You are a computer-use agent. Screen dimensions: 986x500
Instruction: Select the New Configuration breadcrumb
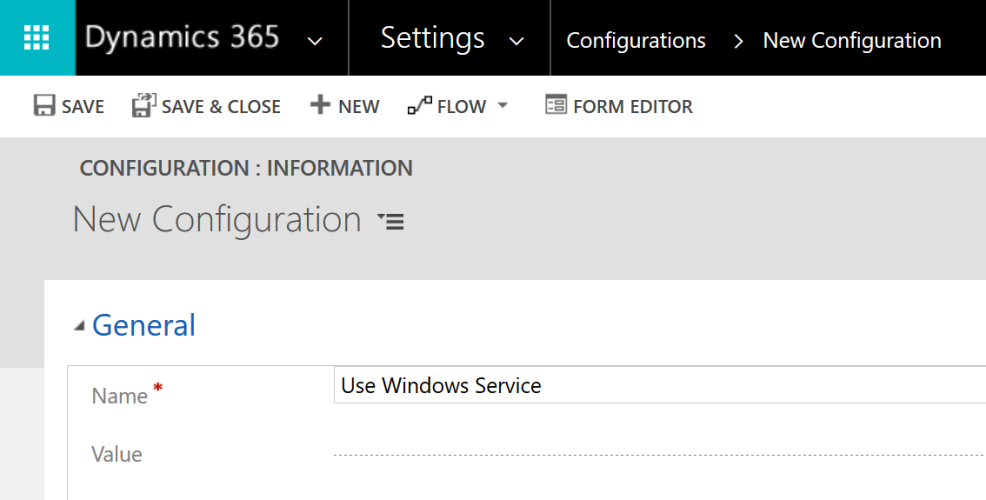point(852,41)
